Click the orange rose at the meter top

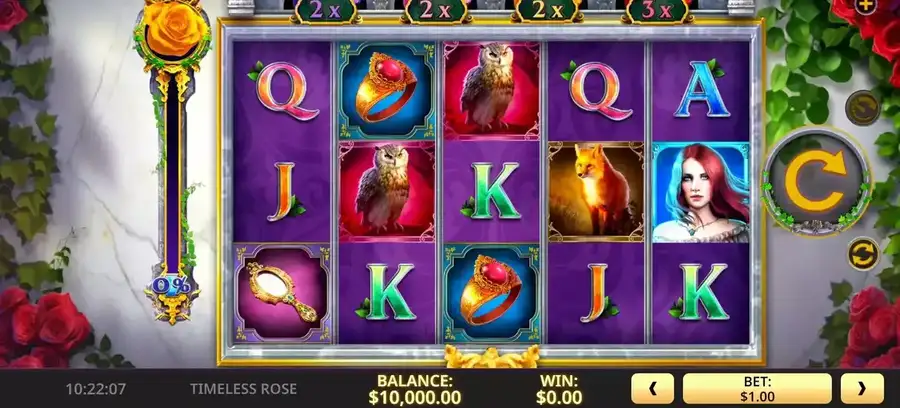173,29
